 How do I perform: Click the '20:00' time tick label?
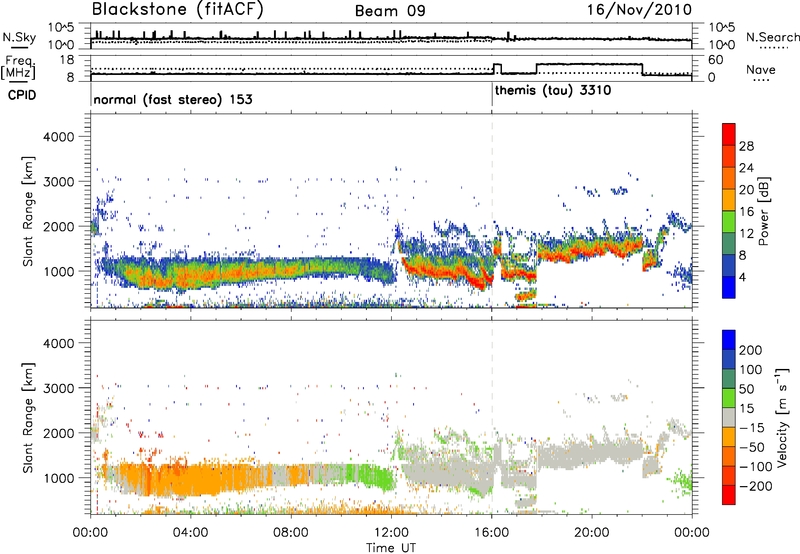pyautogui.click(x=591, y=533)
